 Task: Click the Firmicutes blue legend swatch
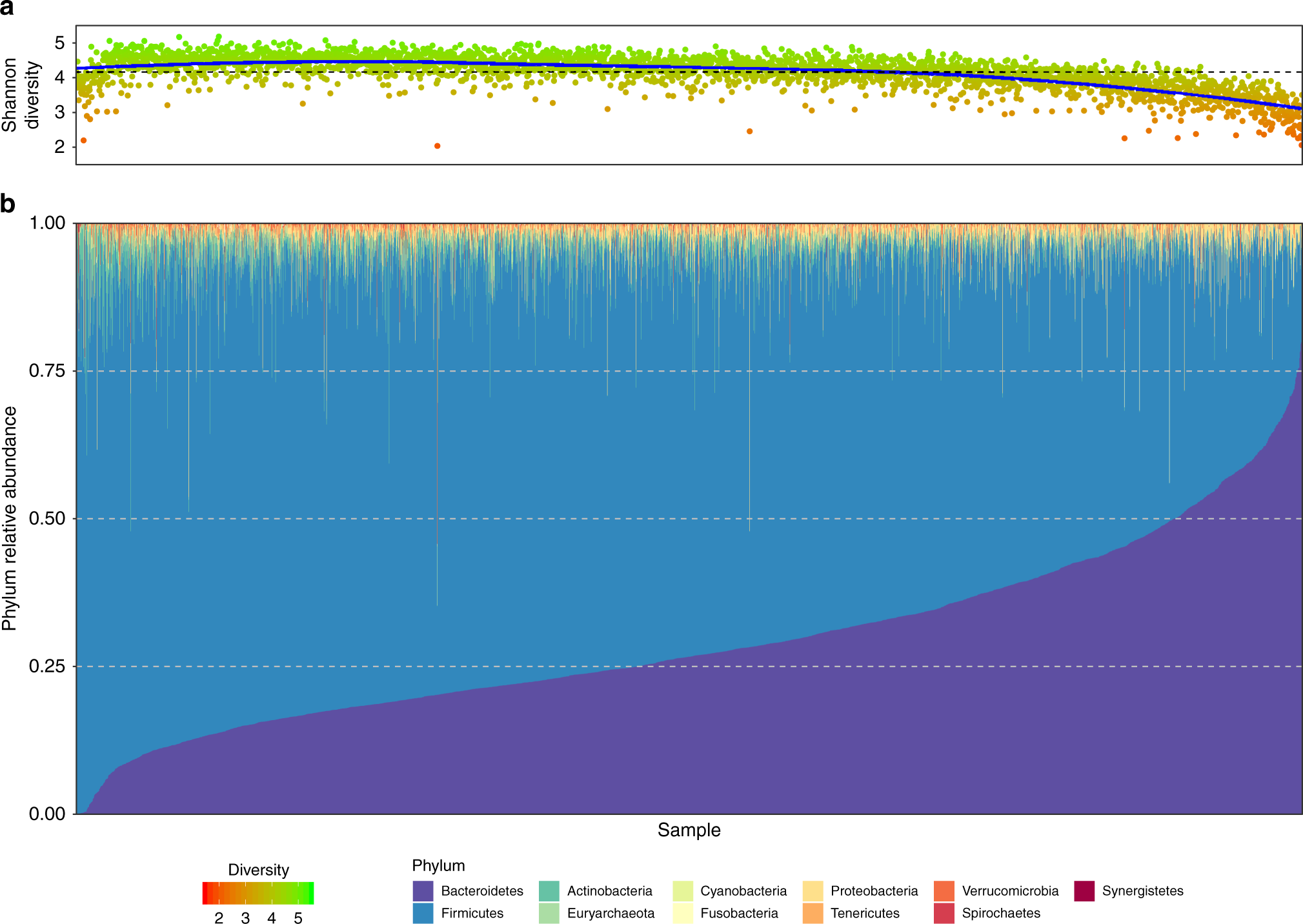pyautogui.click(x=423, y=913)
